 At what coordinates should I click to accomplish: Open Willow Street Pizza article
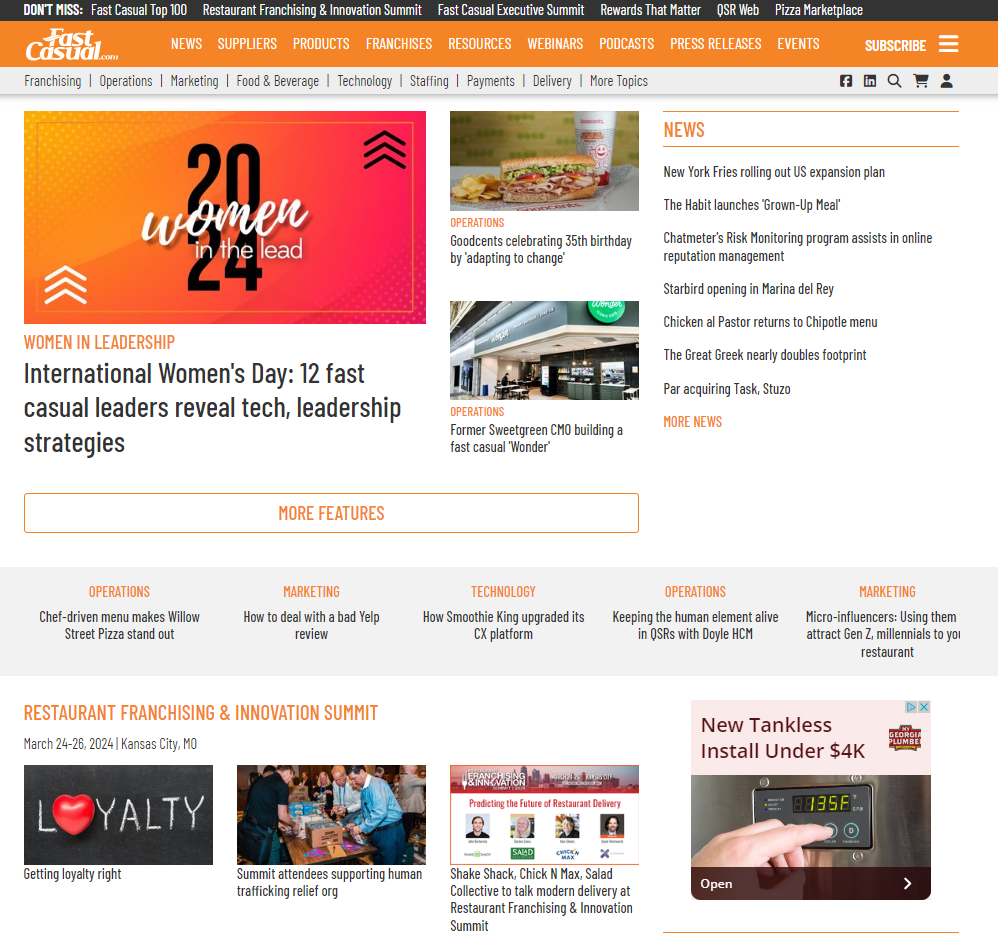tap(119, 626)
